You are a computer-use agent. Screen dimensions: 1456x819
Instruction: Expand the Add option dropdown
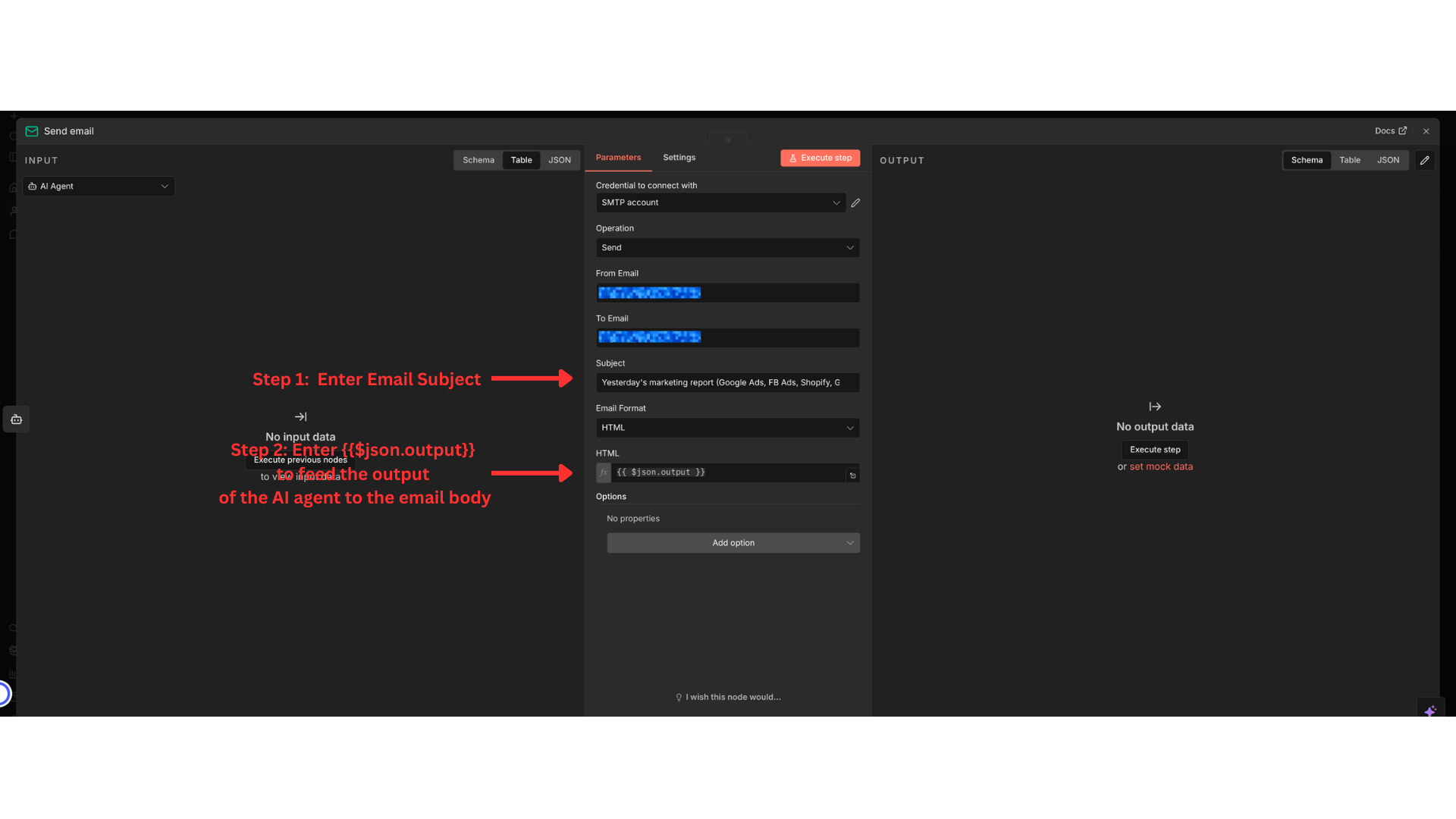pyautogui.click(x=733, y=542)
